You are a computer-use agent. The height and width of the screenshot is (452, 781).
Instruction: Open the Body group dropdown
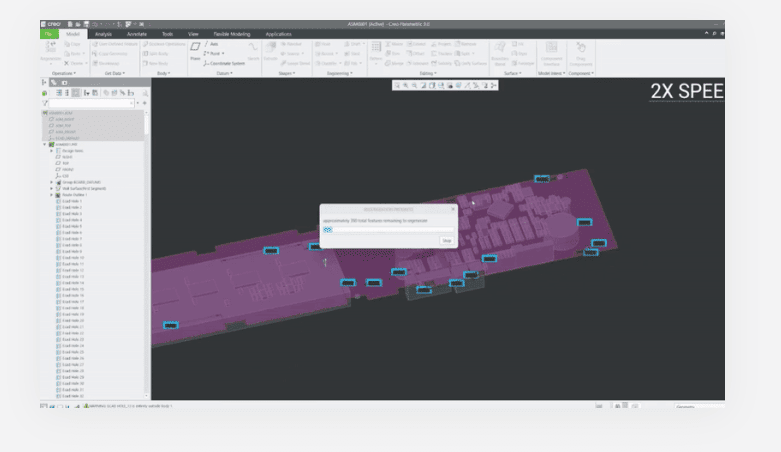point(163,73)
